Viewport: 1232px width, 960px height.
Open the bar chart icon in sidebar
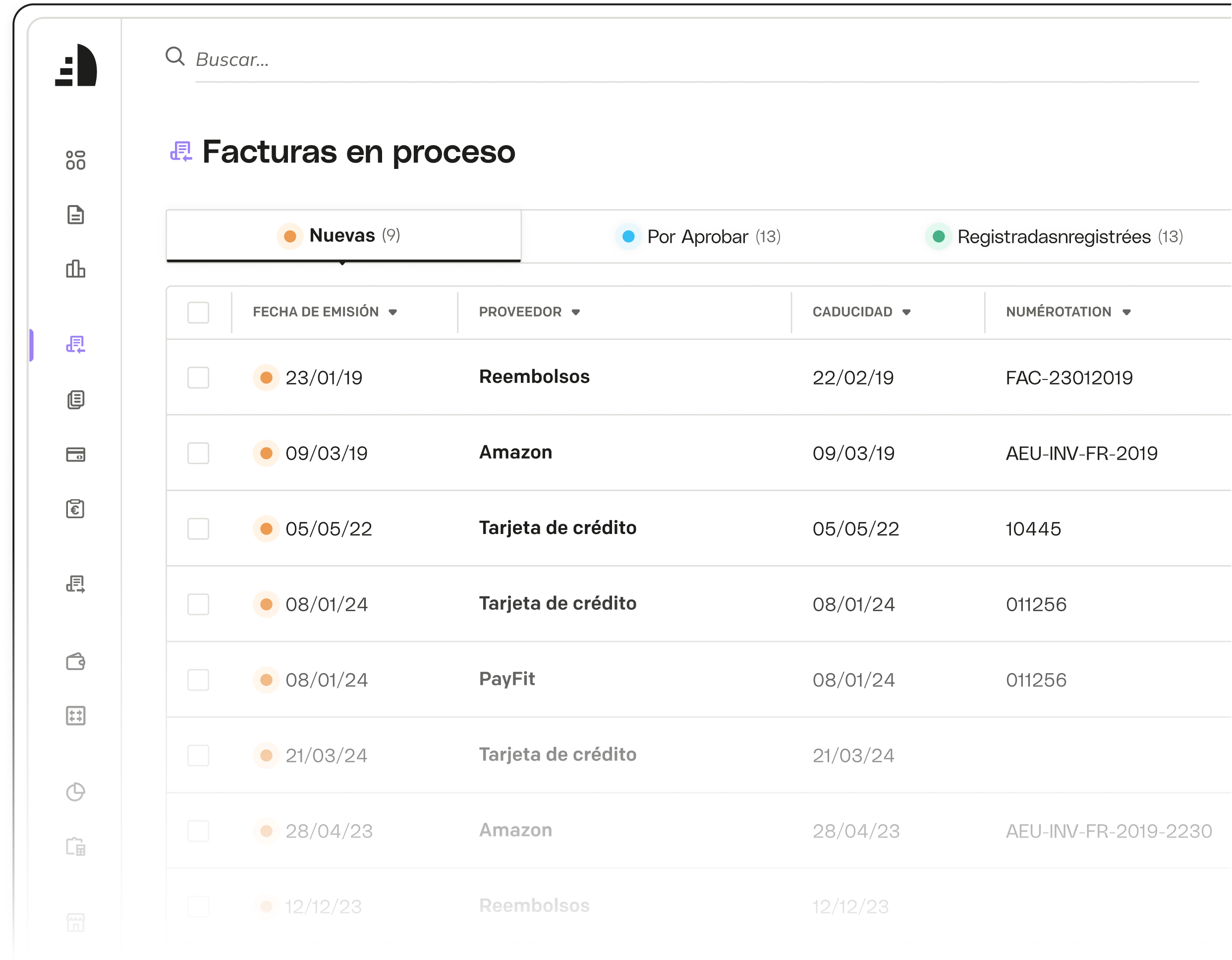76,269
